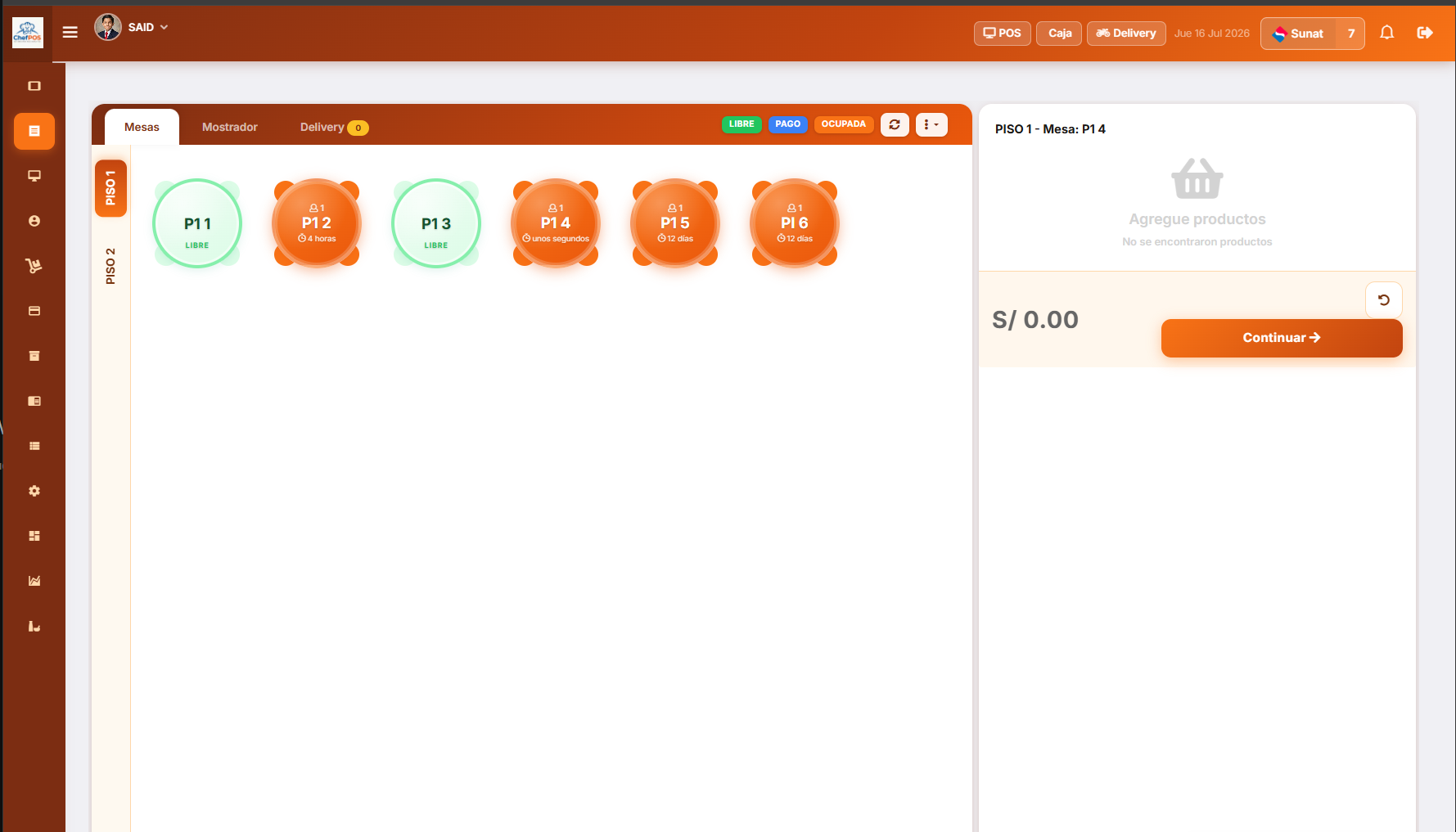Open the hamburger menu icon
Image resolution: width=1456 pixels, height=832 pixels.
pyautogui.click(x=70, y=32)
